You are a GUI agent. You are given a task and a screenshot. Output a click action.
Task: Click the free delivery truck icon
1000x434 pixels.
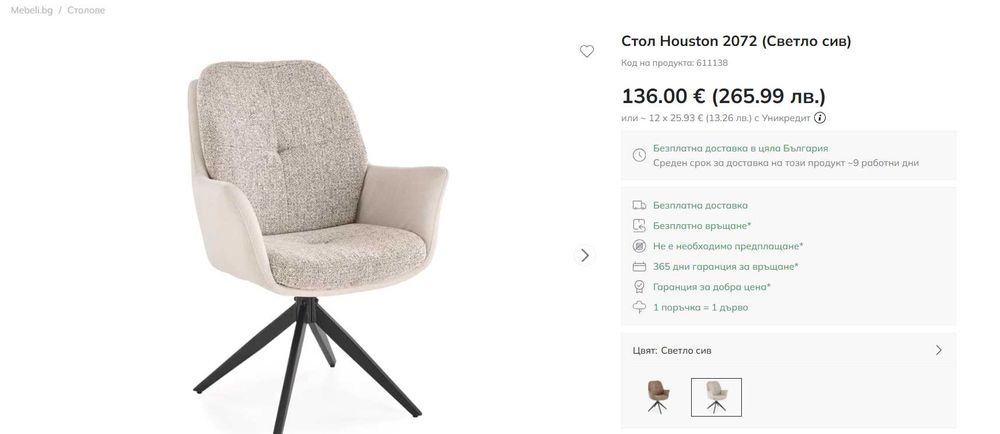639,205
